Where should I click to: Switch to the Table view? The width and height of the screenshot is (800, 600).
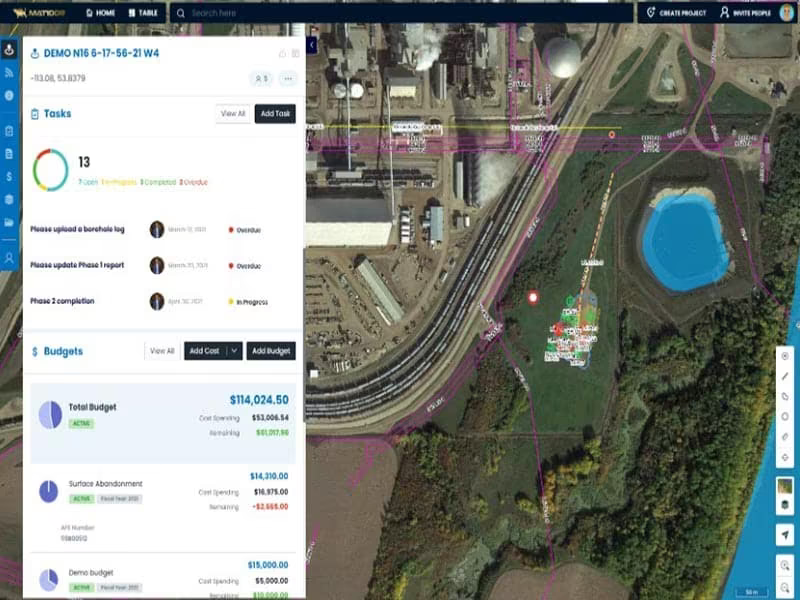point(143,13)
